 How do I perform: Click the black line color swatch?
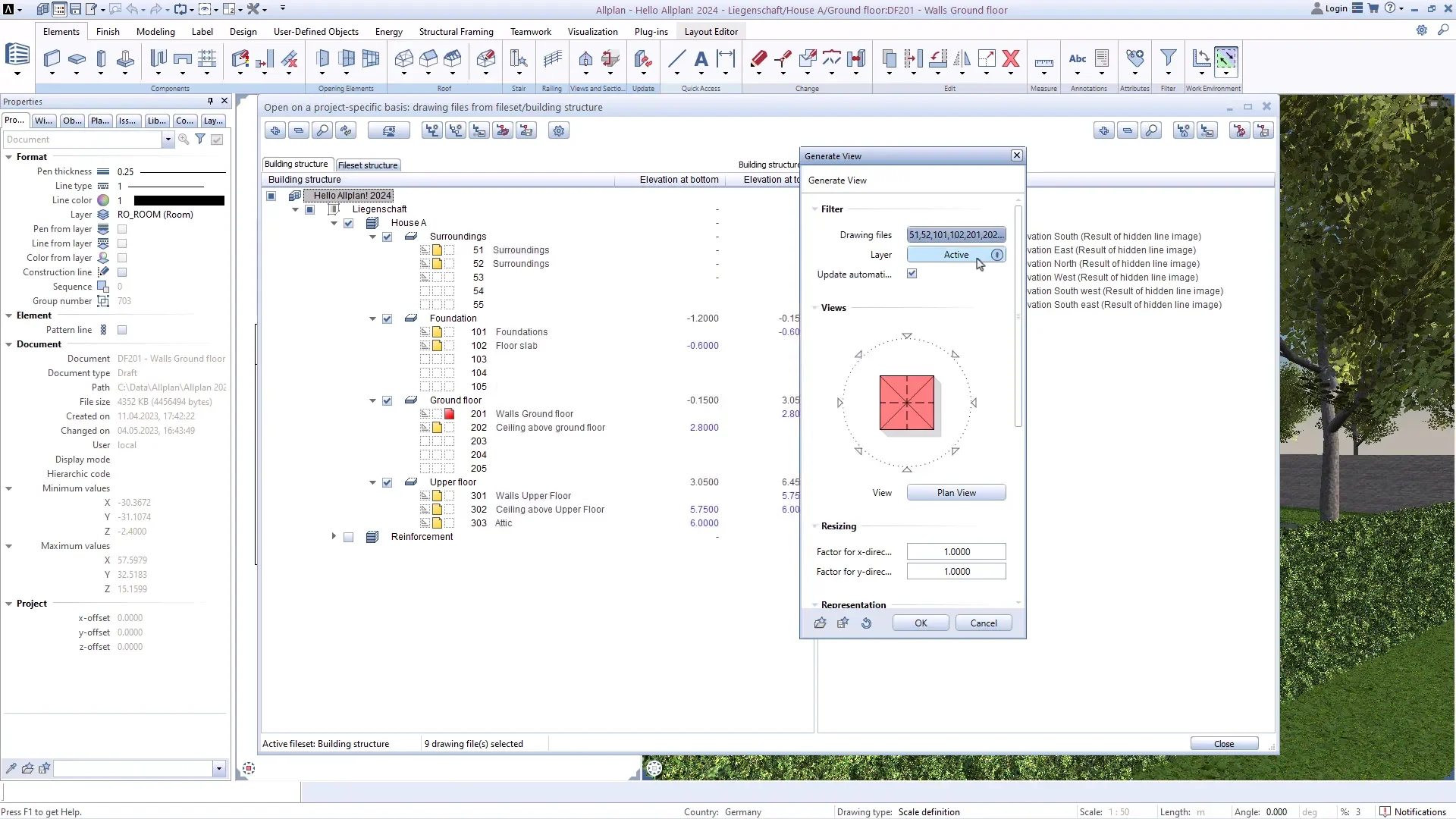(x=179, y=200)
